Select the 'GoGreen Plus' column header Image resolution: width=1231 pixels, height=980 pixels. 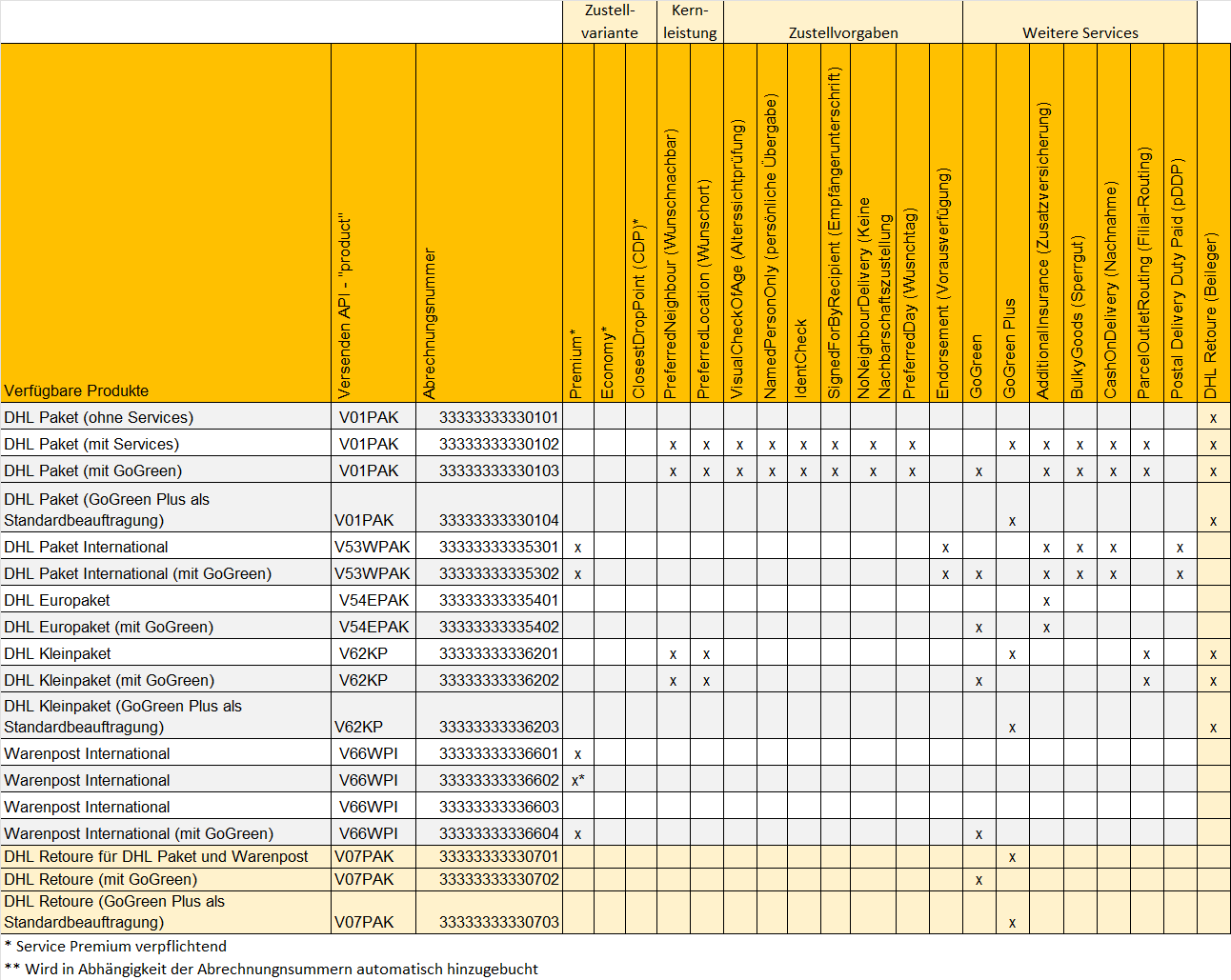coord(1013,223)
